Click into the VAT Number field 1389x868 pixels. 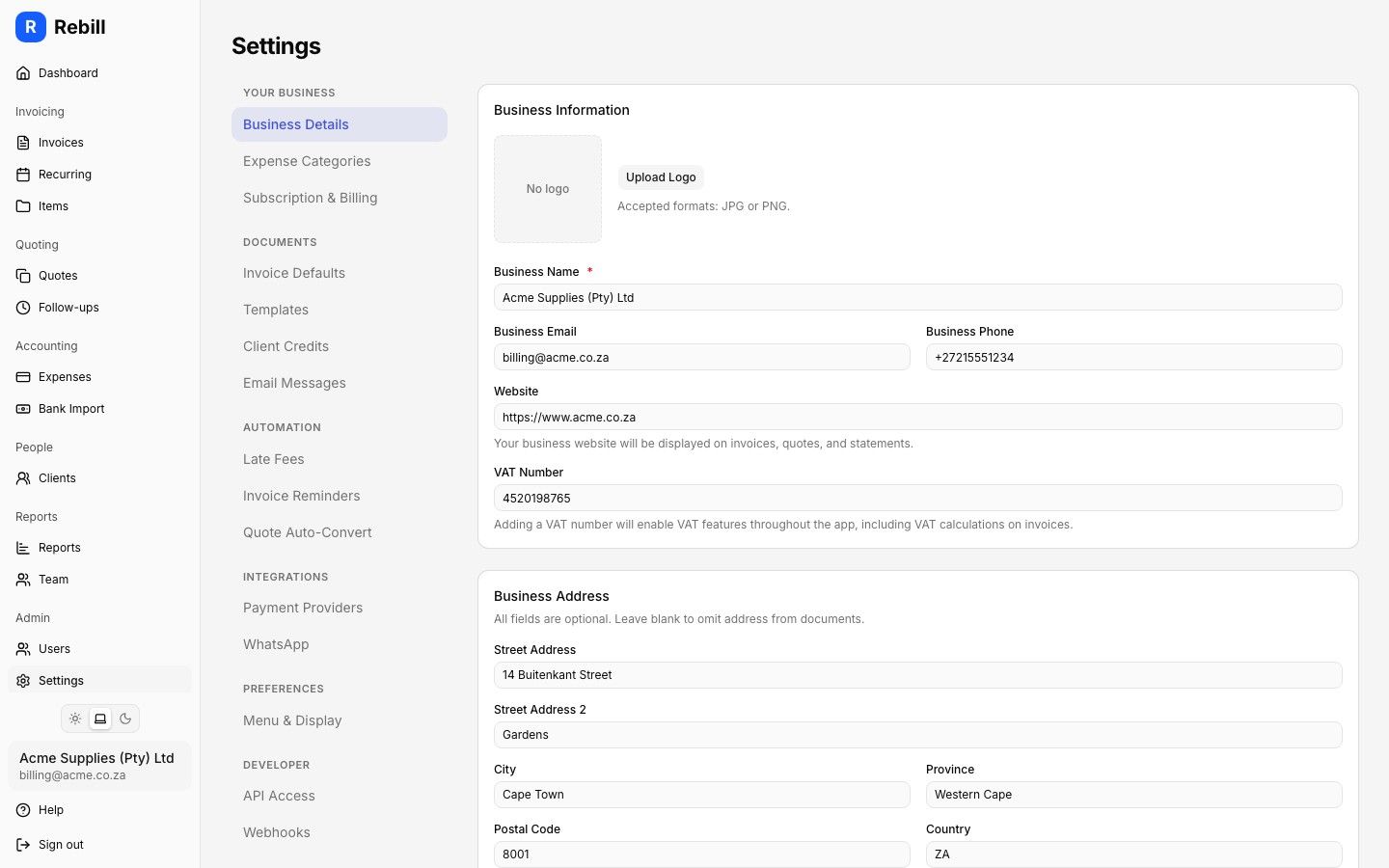click(918, 498)
